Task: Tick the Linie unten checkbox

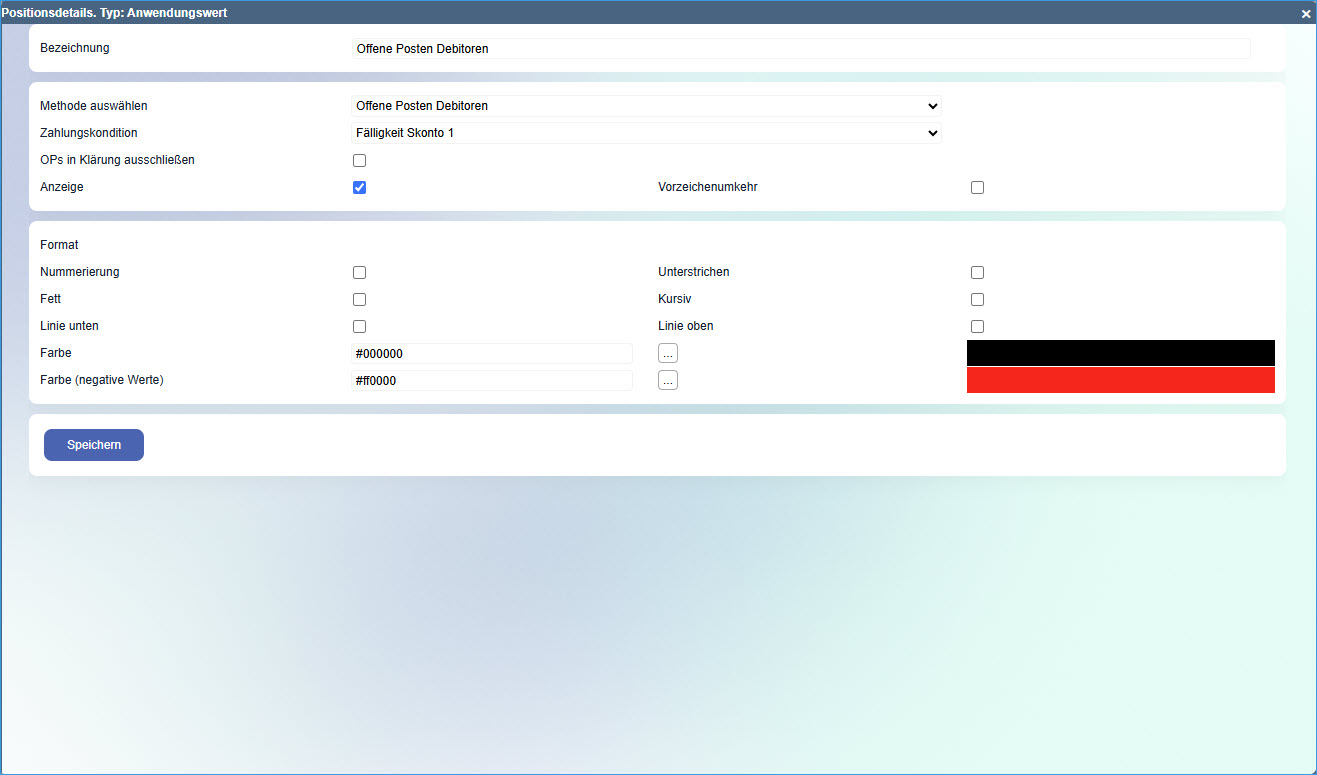Action: tap(360, 327)
